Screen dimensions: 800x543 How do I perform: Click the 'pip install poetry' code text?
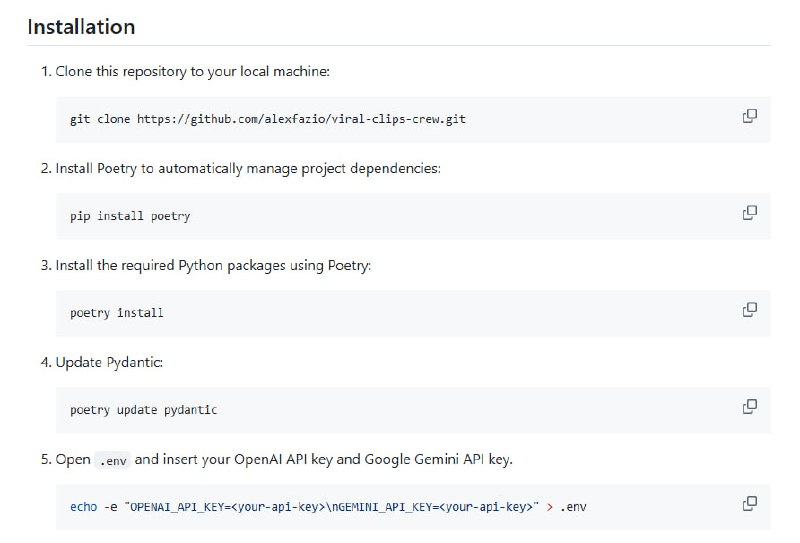pyautogui.click(x=130, y=216)
